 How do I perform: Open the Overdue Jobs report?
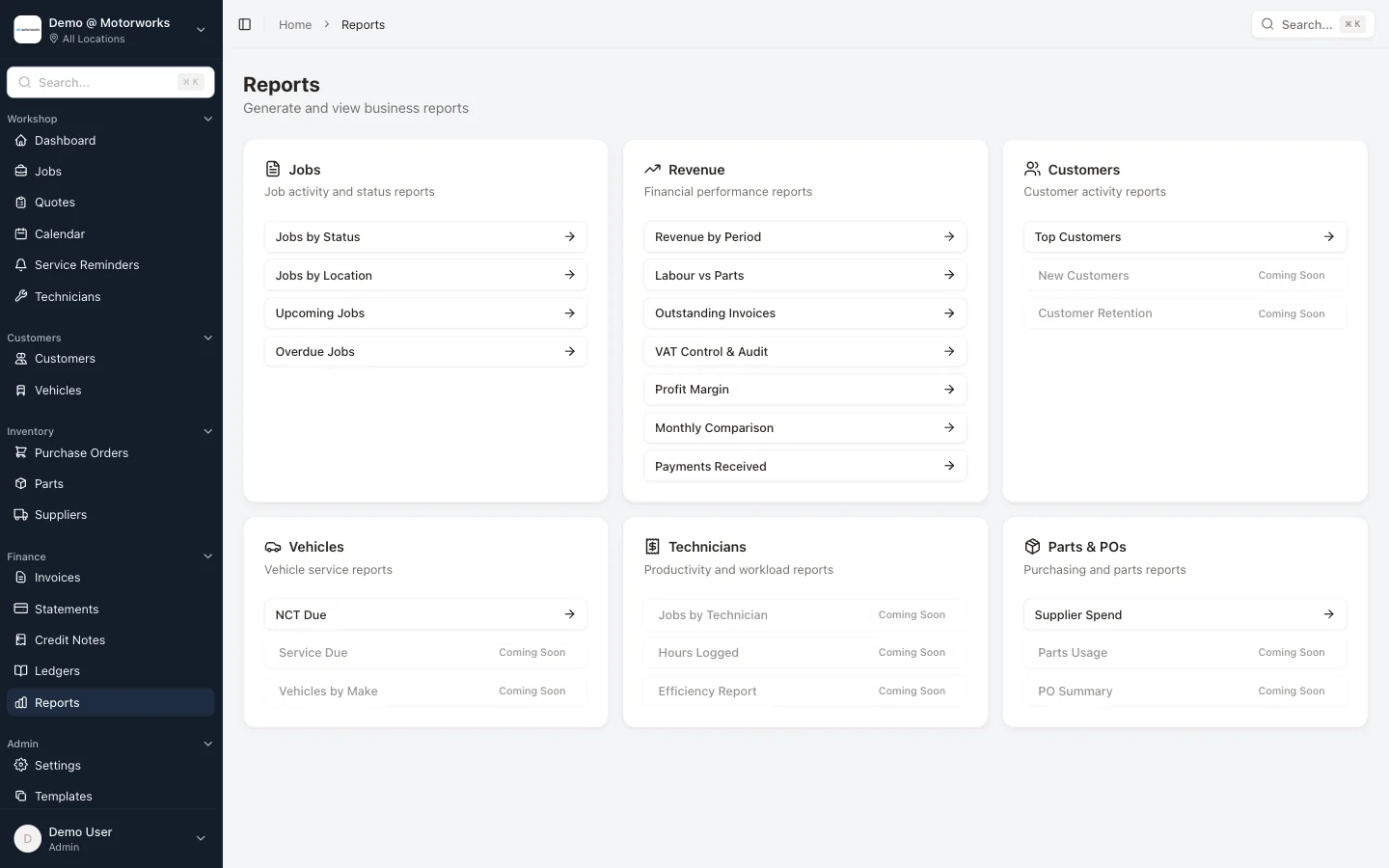point(425,352)
